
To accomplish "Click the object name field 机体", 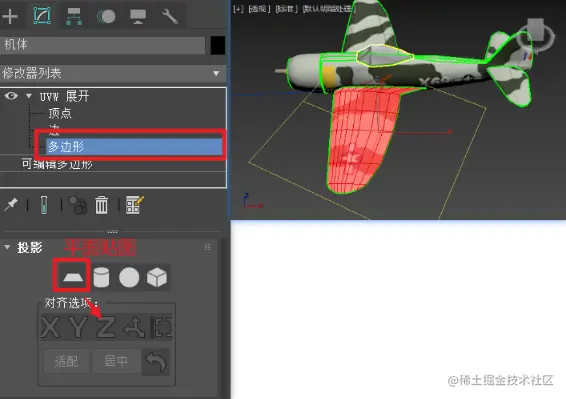I will [103, 45].
